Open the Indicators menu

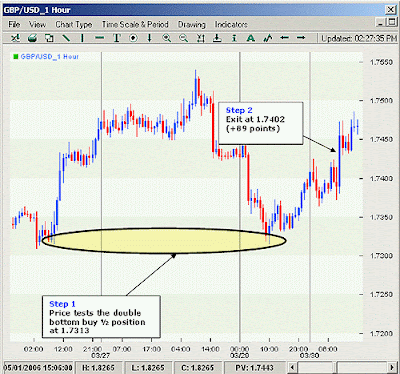coord(231,24)
